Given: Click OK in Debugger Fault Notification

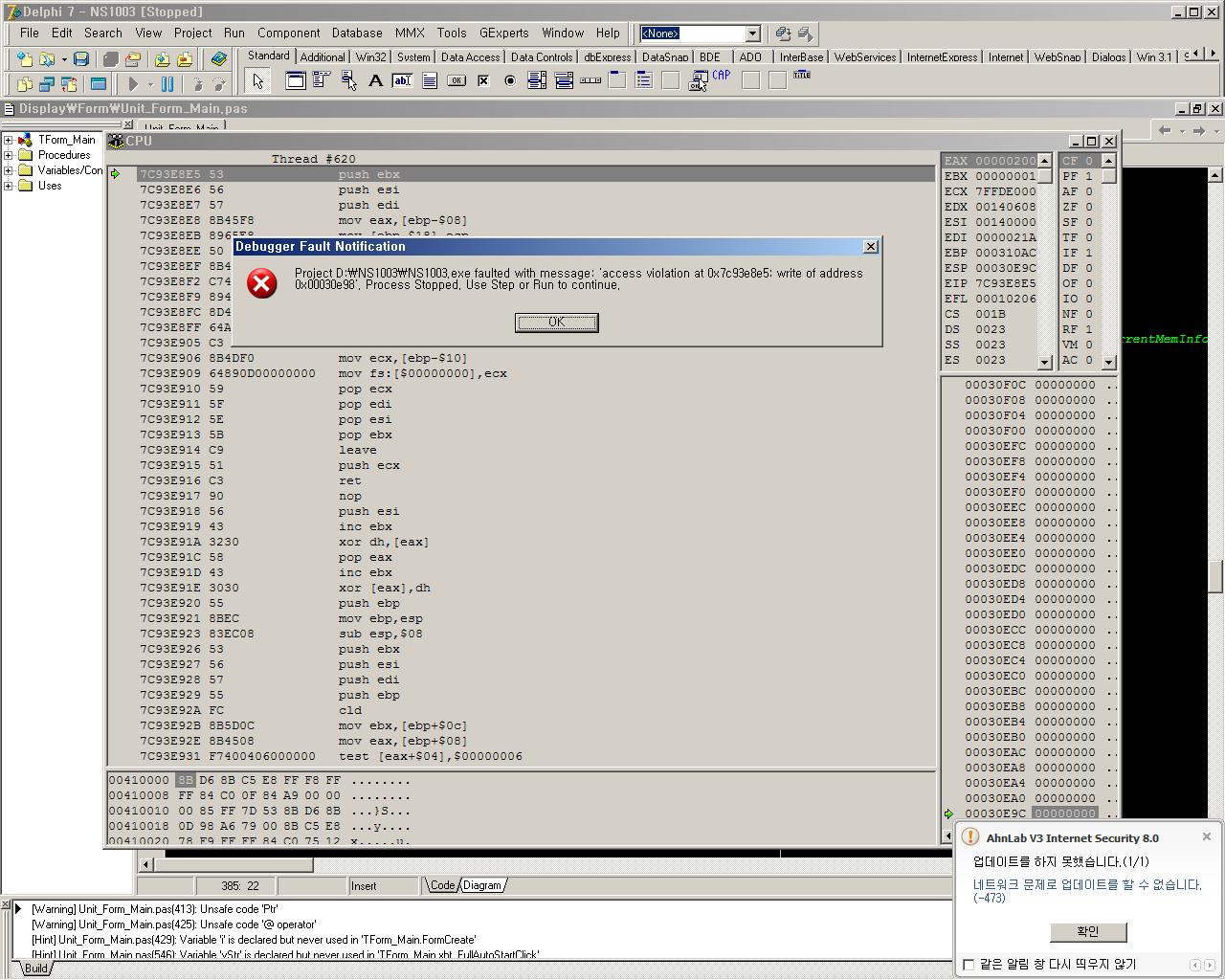Looking at the screenshot, I should point(556,323).
